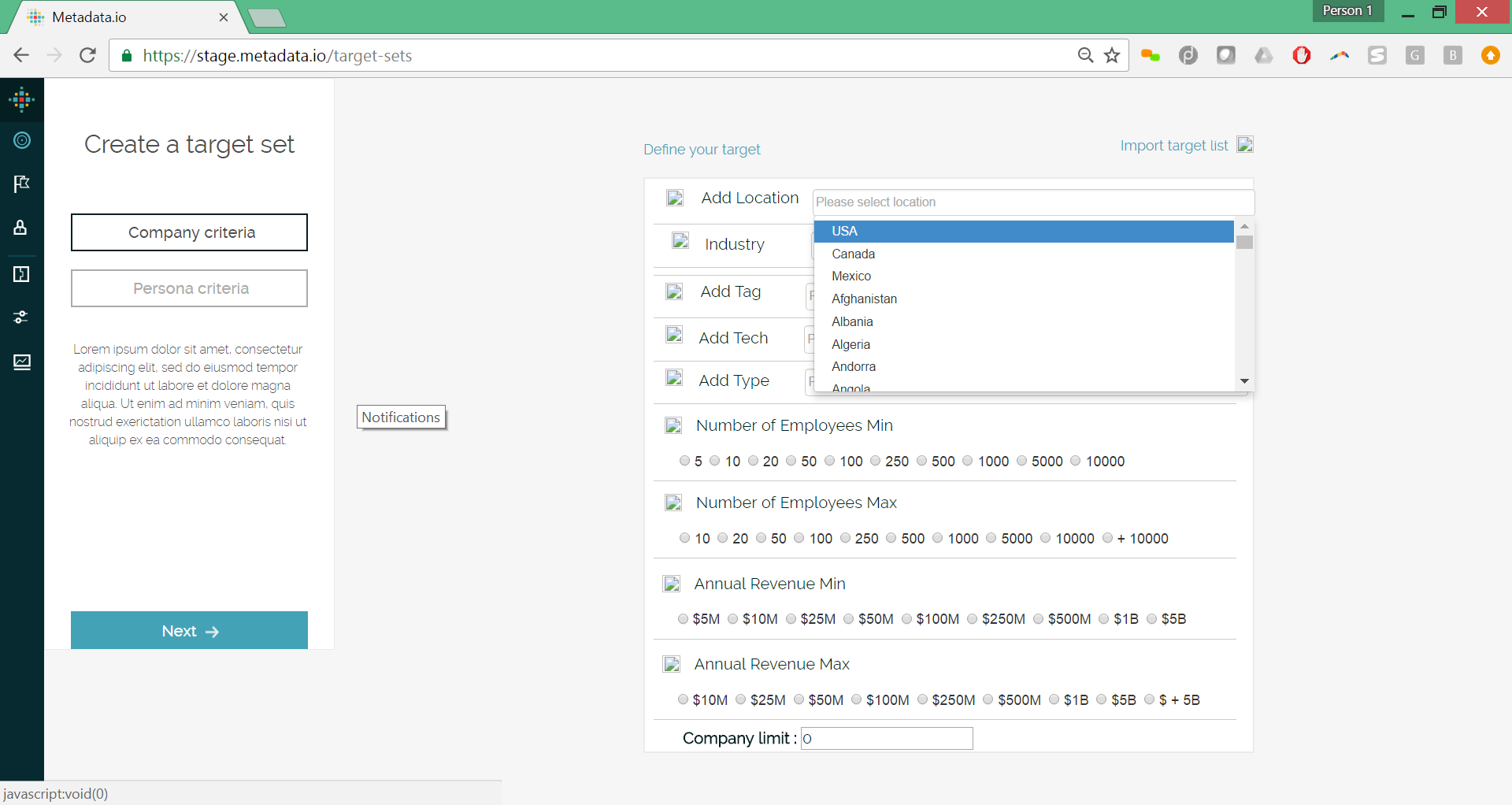
Task: Open the chart monitor icon in sidebar
Action: pos(22,362)
